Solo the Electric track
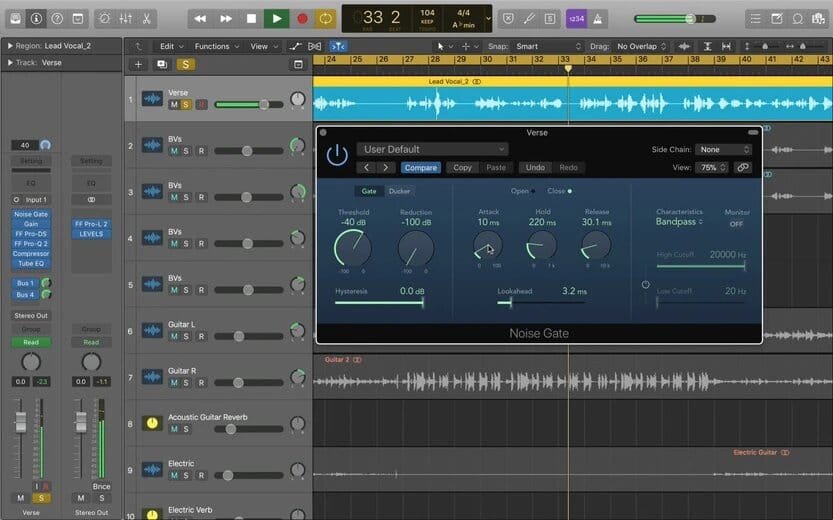This screenshot has height=520, width=833. point(186,475)
